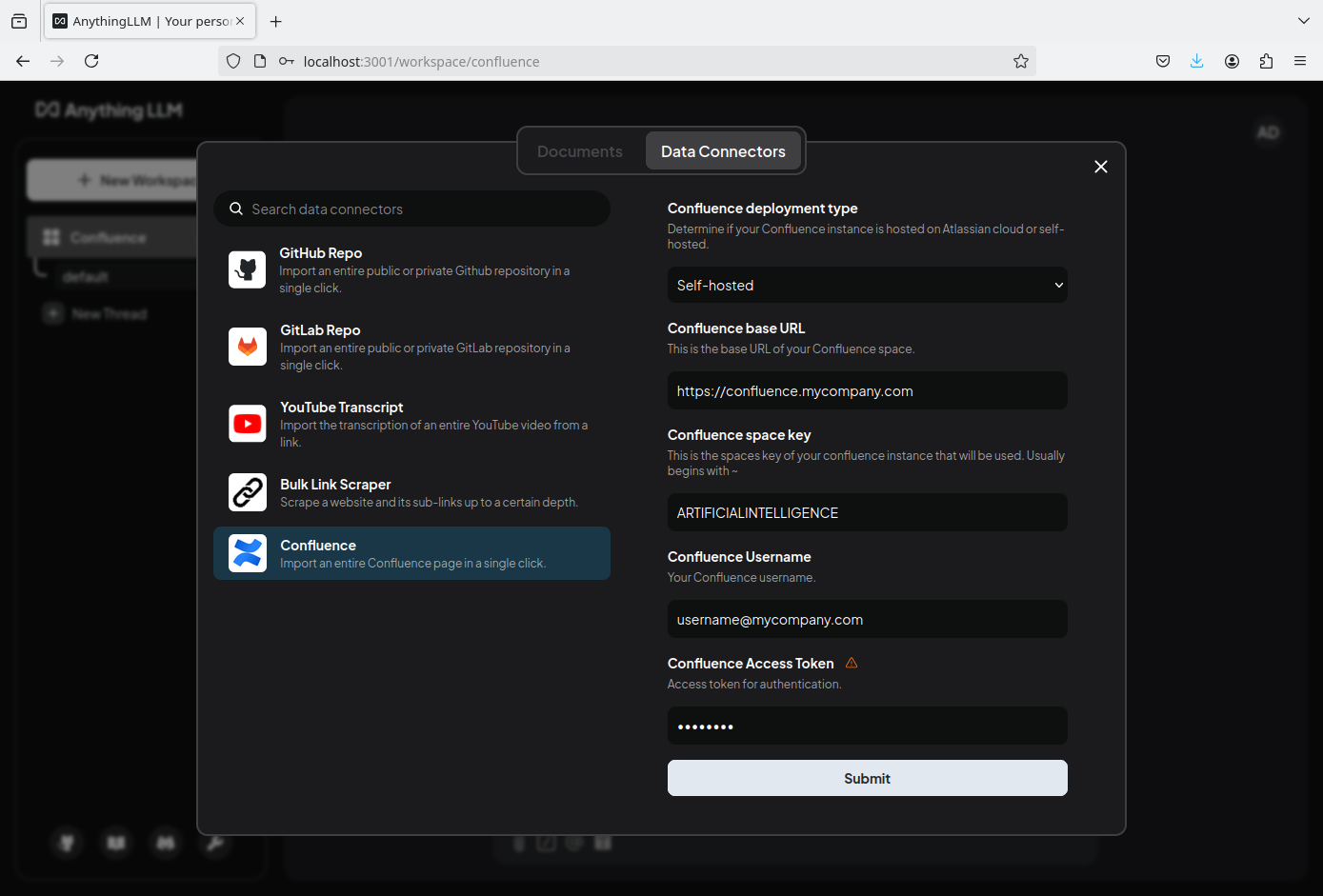Click the 'Confluence Username' label
The width and height of the screenshot is (1323, 896).
(739, 556)
